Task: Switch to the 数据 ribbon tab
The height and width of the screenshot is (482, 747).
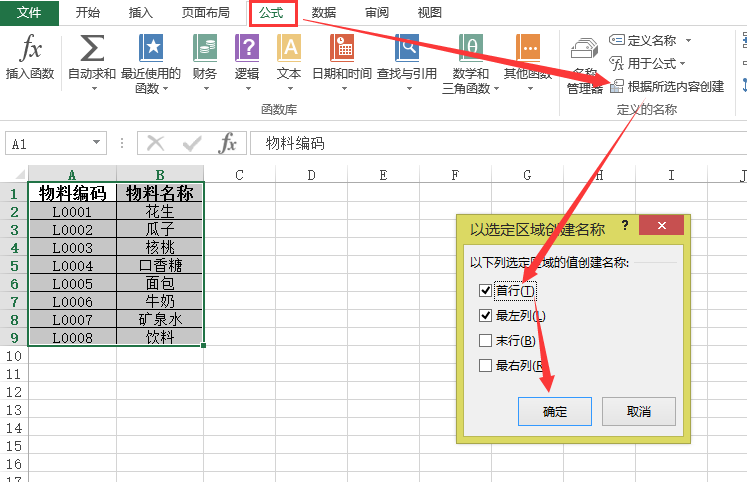Action: point(323,13)
